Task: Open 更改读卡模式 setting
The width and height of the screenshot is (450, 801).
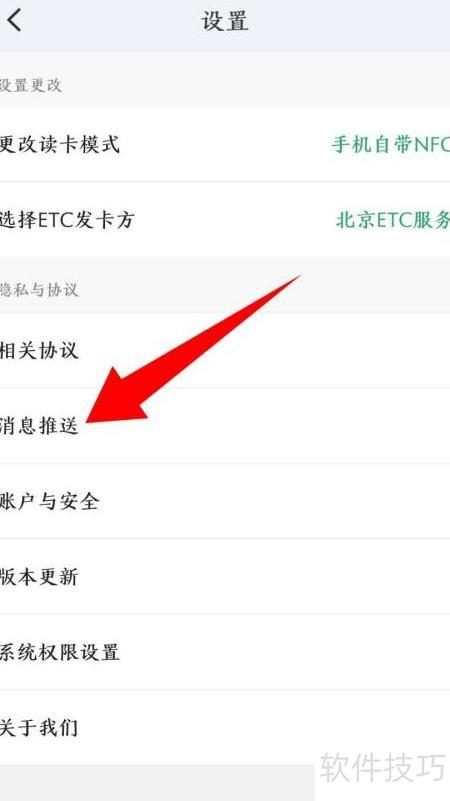Action: point(225,144)
